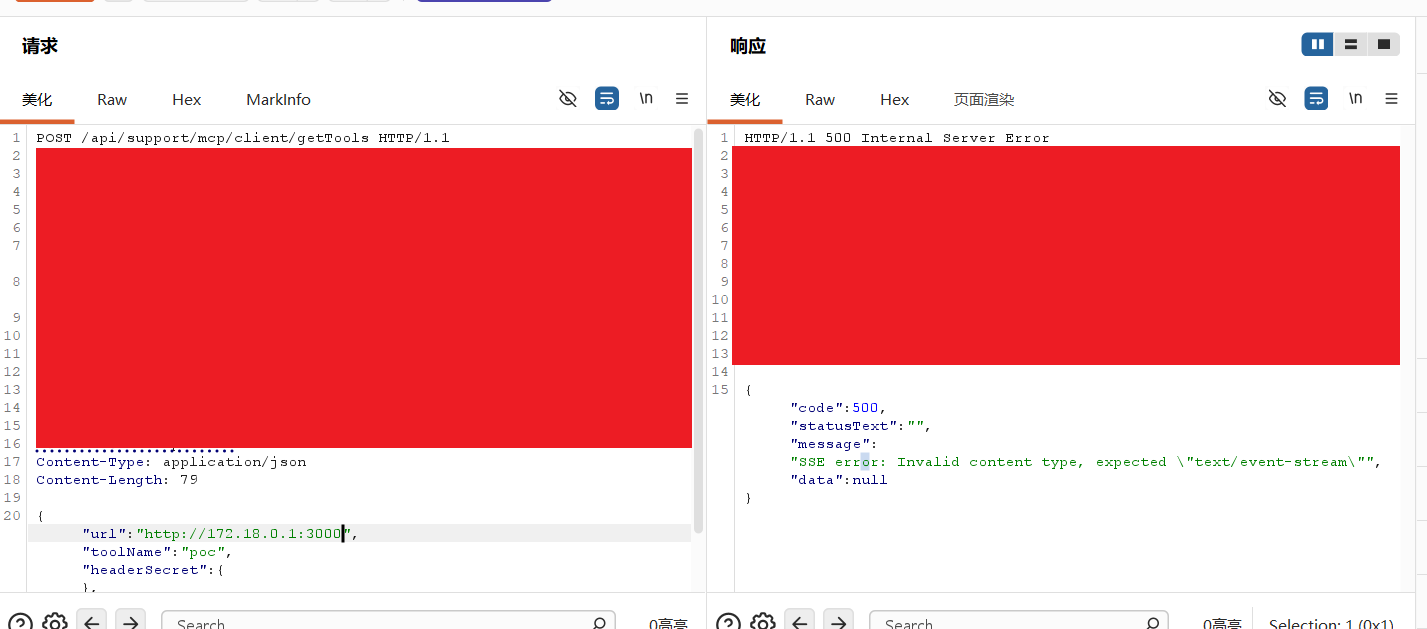This screenshot has height=629, width=1427.
Task: Switch to top-bottom split layout view
Action: (x=1351, y=44)
